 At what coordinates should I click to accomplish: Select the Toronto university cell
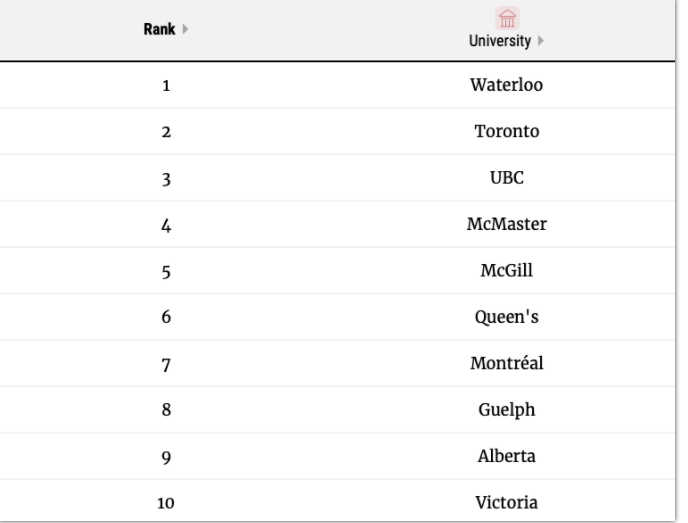pyautogui.click(x=506, y=131)
